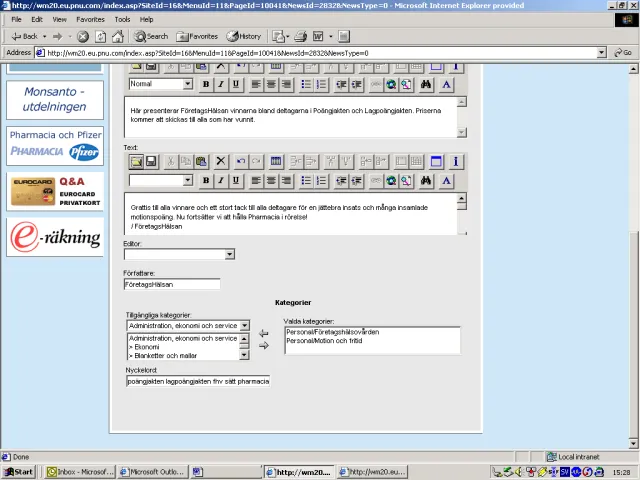Viewport: 640px width, 480px height.
Task: Click the Print icon in the IE toolbar
Action: click(300, 37)
